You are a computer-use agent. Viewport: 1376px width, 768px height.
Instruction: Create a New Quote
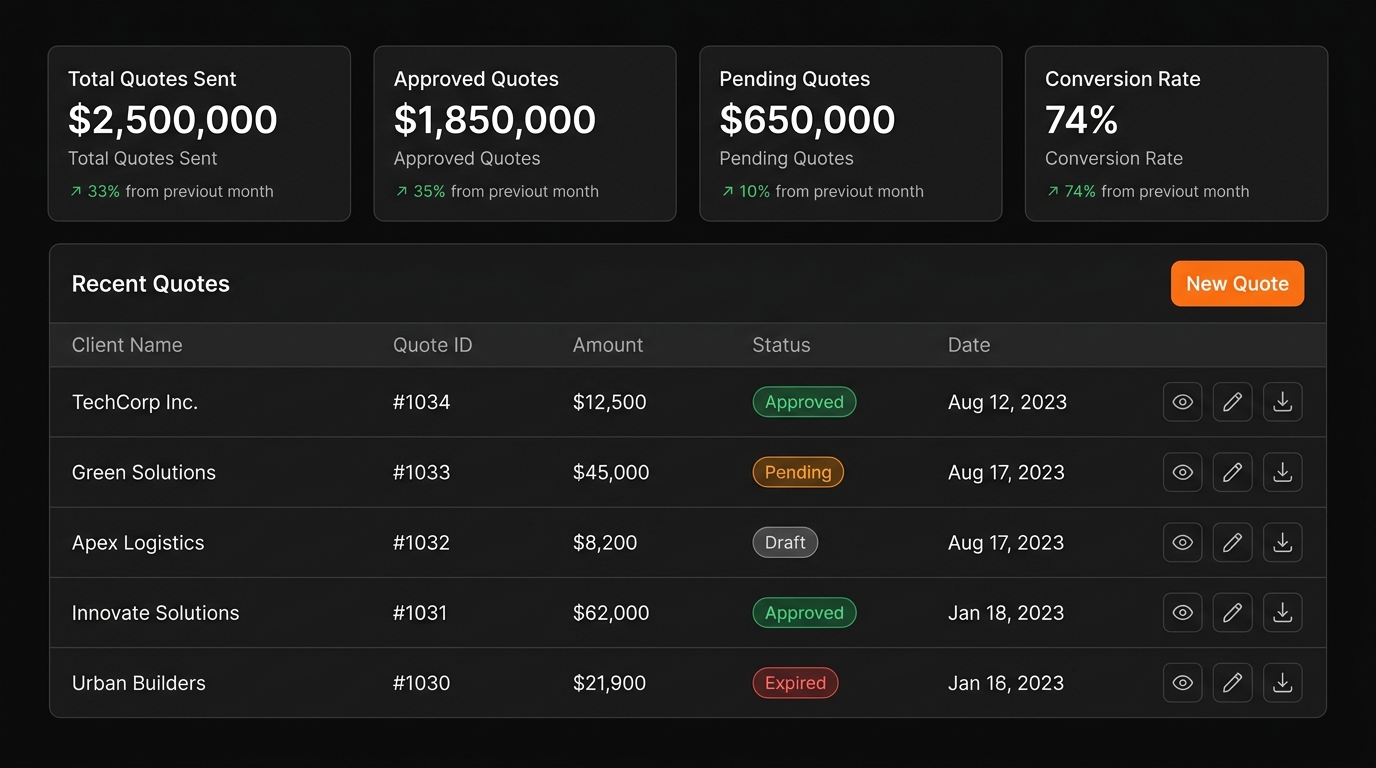point(1237,284)
